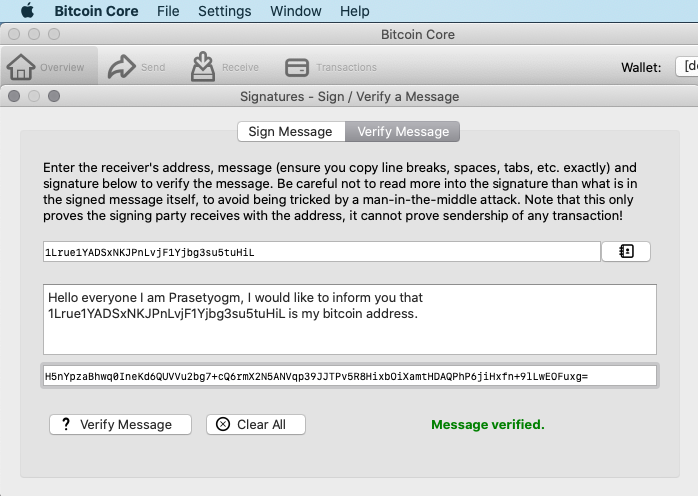698x496 pixels.
Task: Click the Wallet: label
Action: click(641, 68)
